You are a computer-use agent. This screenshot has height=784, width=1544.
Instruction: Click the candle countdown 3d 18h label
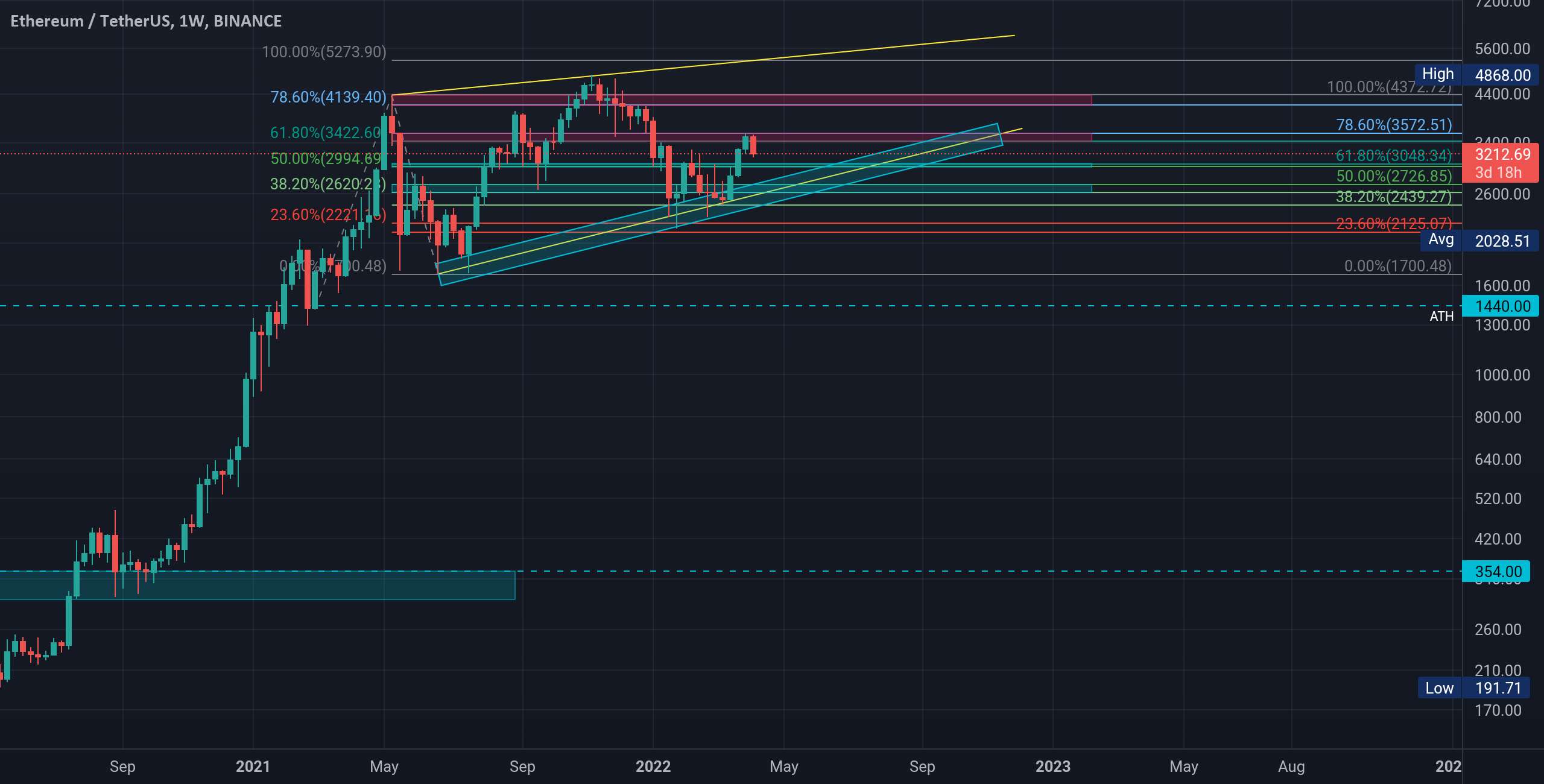click(1498, 172)
